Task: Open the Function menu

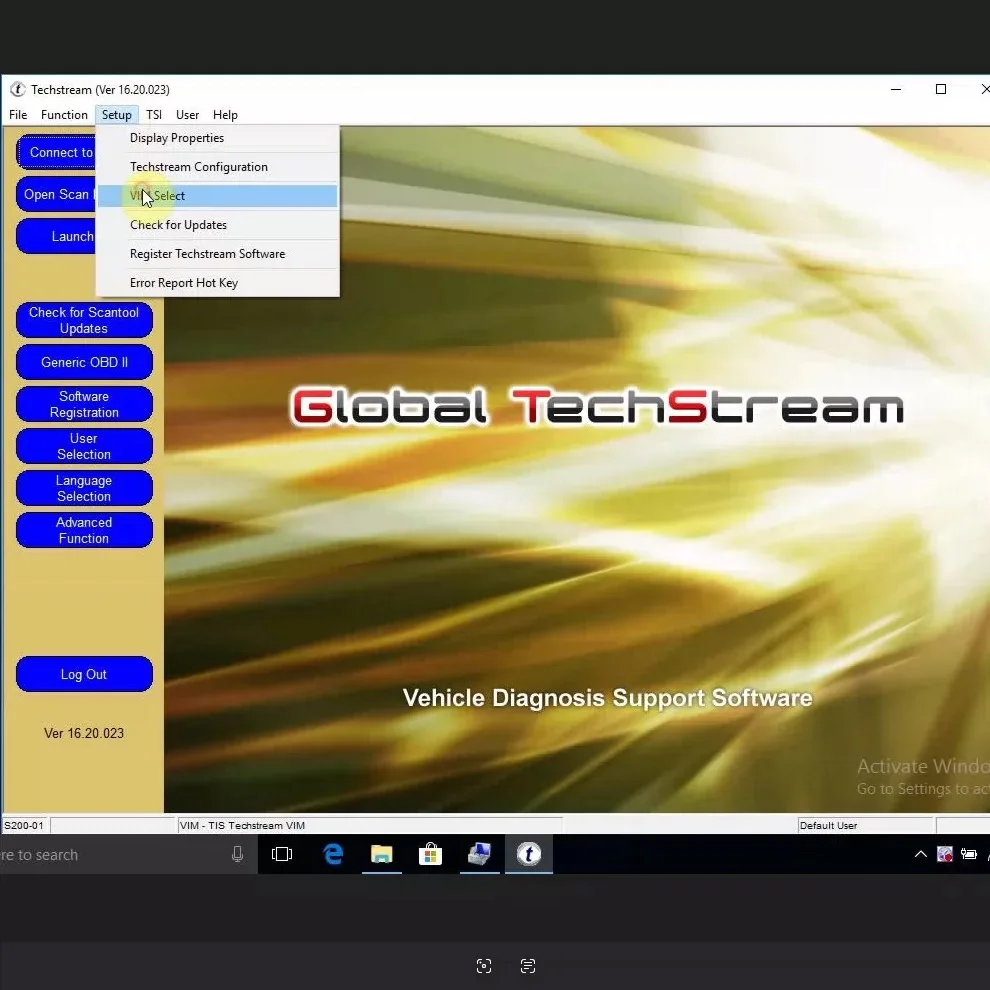Action: [x=64, y=115]
